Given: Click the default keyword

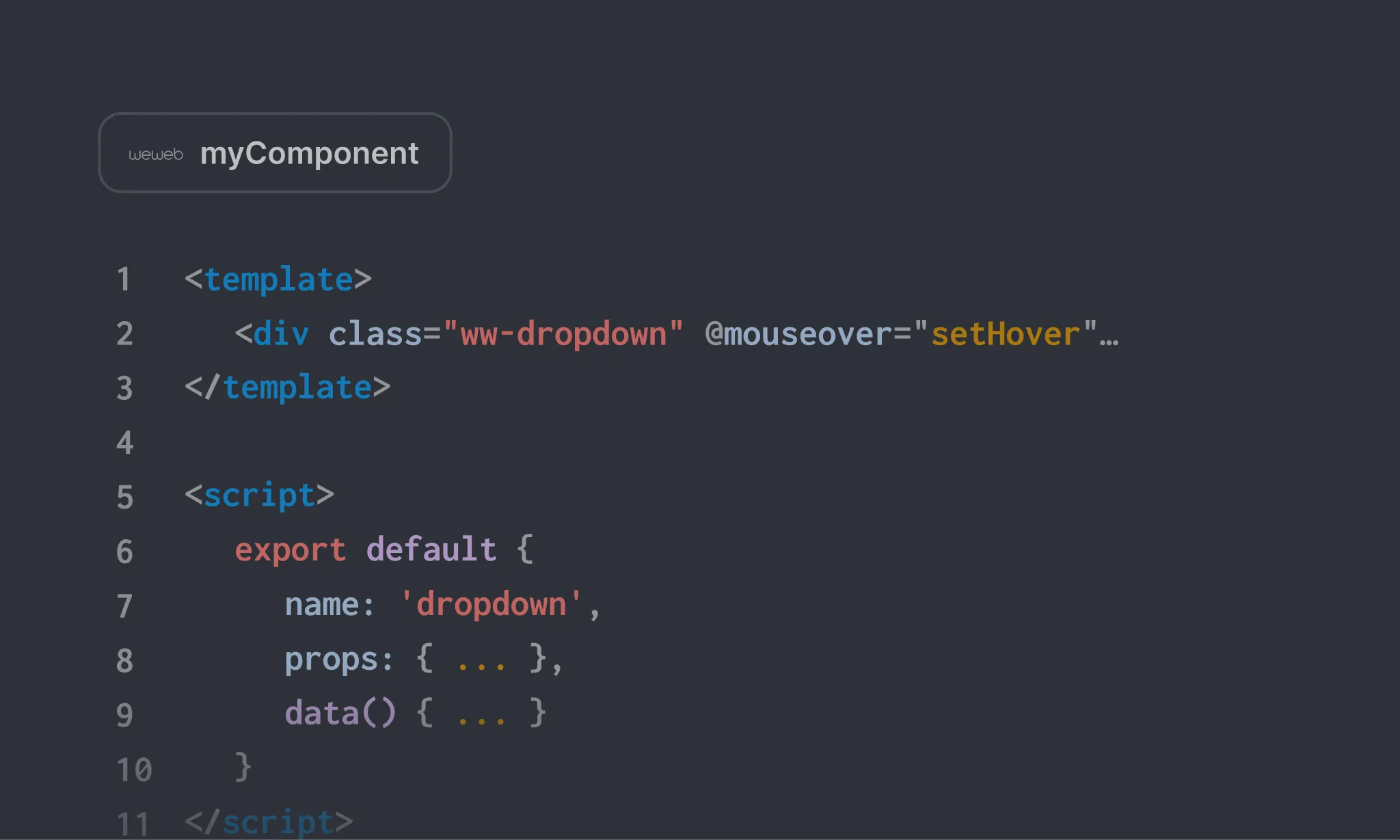Looking at the screenshot, I should point(431,550).
